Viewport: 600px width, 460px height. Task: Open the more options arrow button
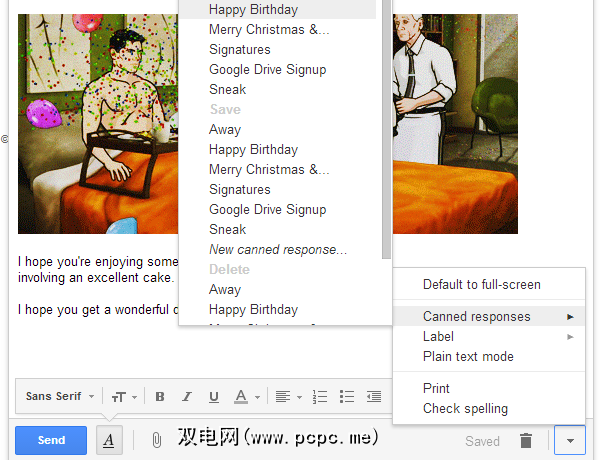point(570,440)
